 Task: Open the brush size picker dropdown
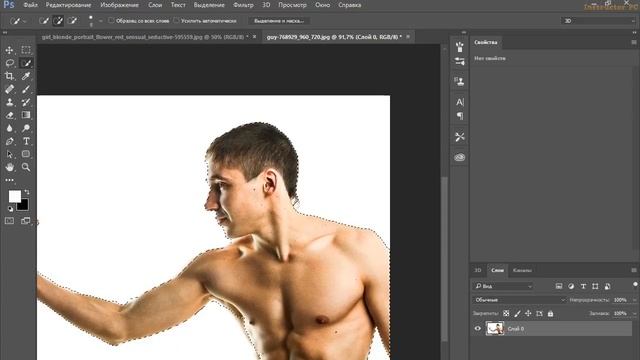[x=101, y=21]
